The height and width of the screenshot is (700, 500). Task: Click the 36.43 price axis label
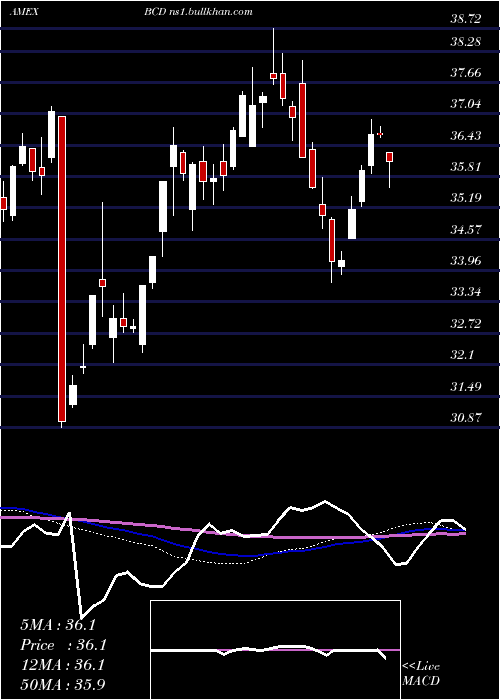[466, 135]
